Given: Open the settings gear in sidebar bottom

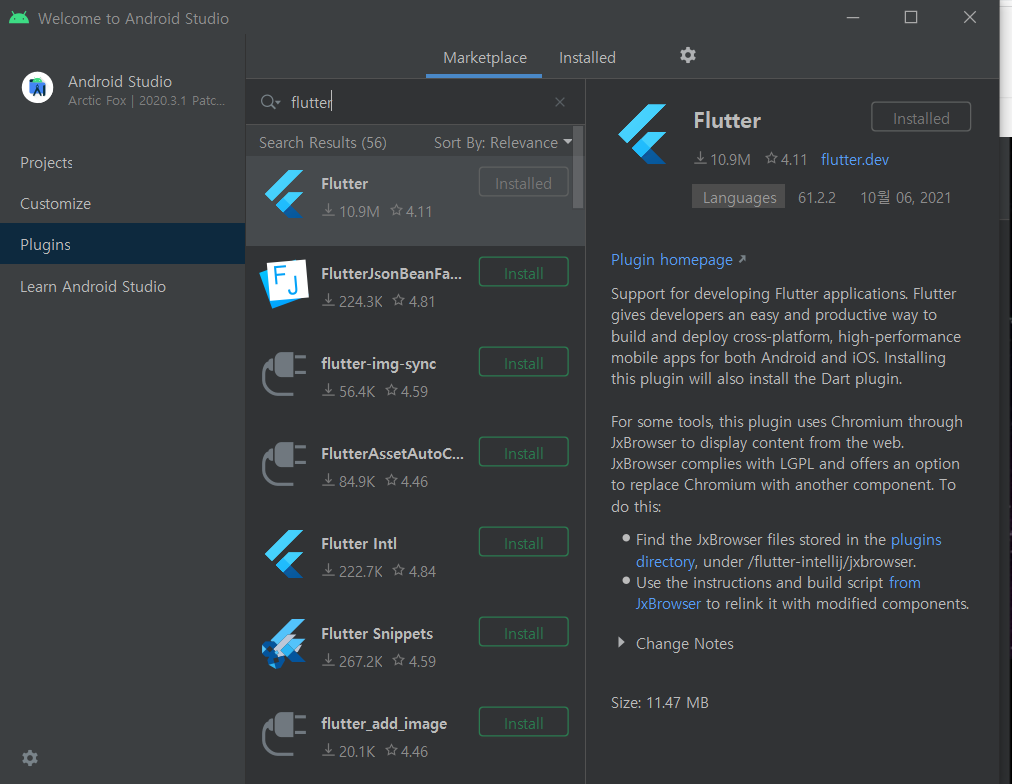Looking at the screenshot, I should pyautogui.click(x=30, y=758).
